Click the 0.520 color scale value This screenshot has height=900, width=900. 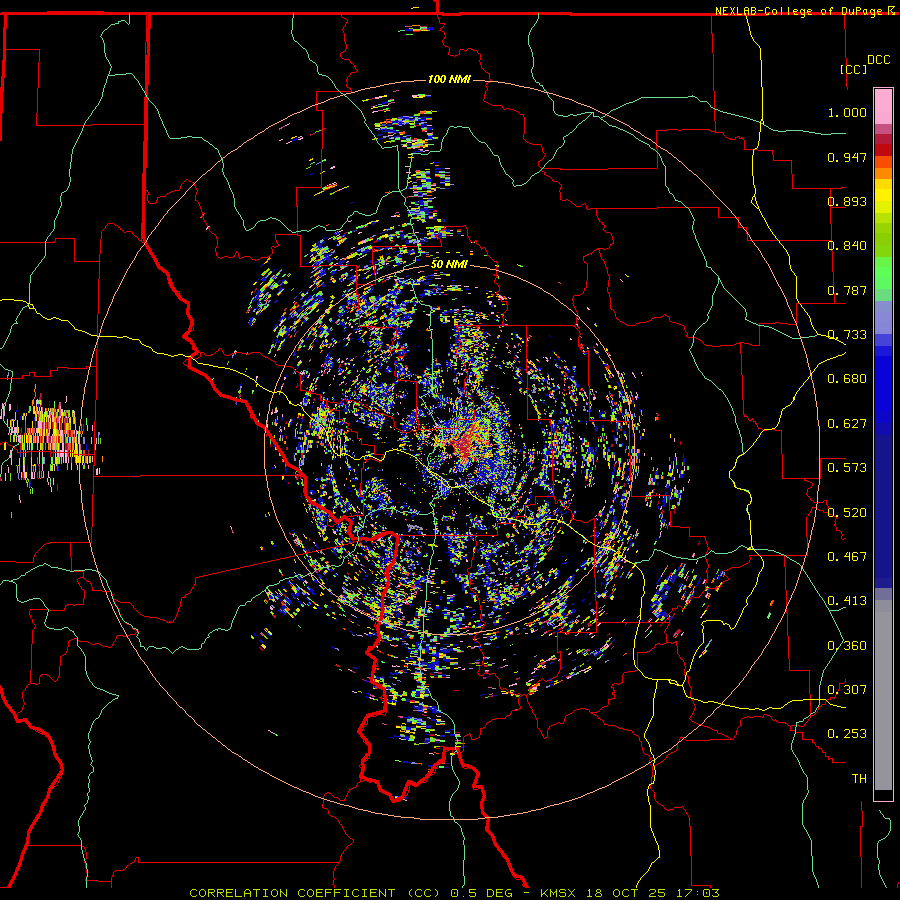847,513
